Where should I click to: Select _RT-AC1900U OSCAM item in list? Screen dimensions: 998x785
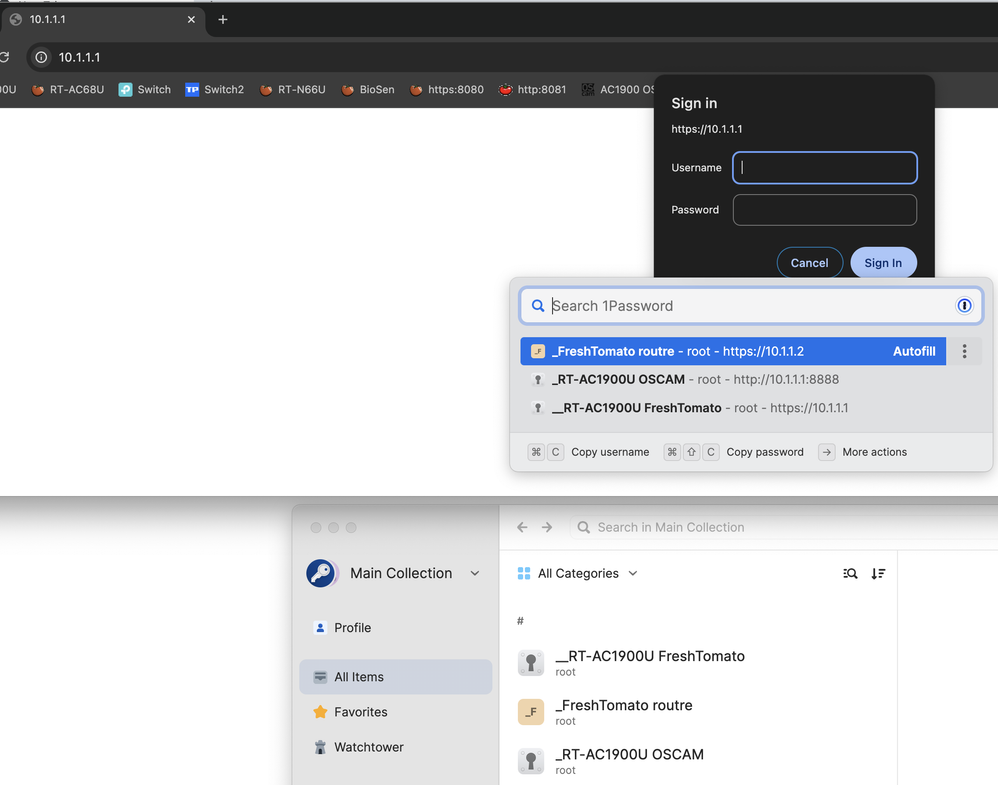pyautogui.click(x=700, y=761)
